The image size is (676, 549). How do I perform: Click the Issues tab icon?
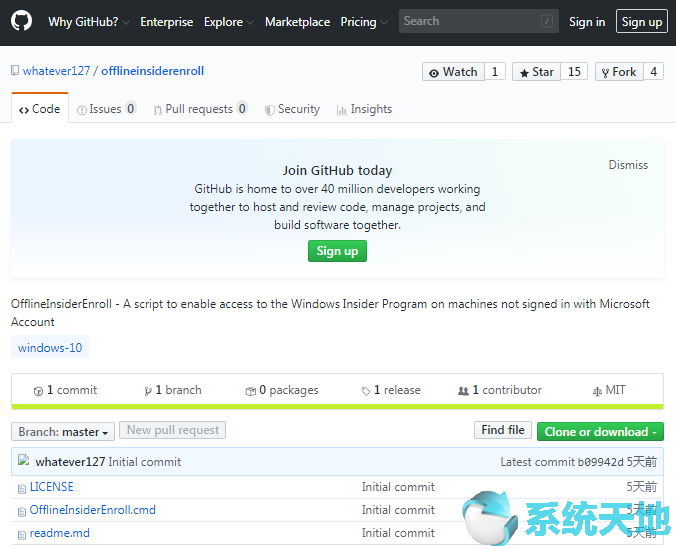pyautogui.click(x=81, y=110)
